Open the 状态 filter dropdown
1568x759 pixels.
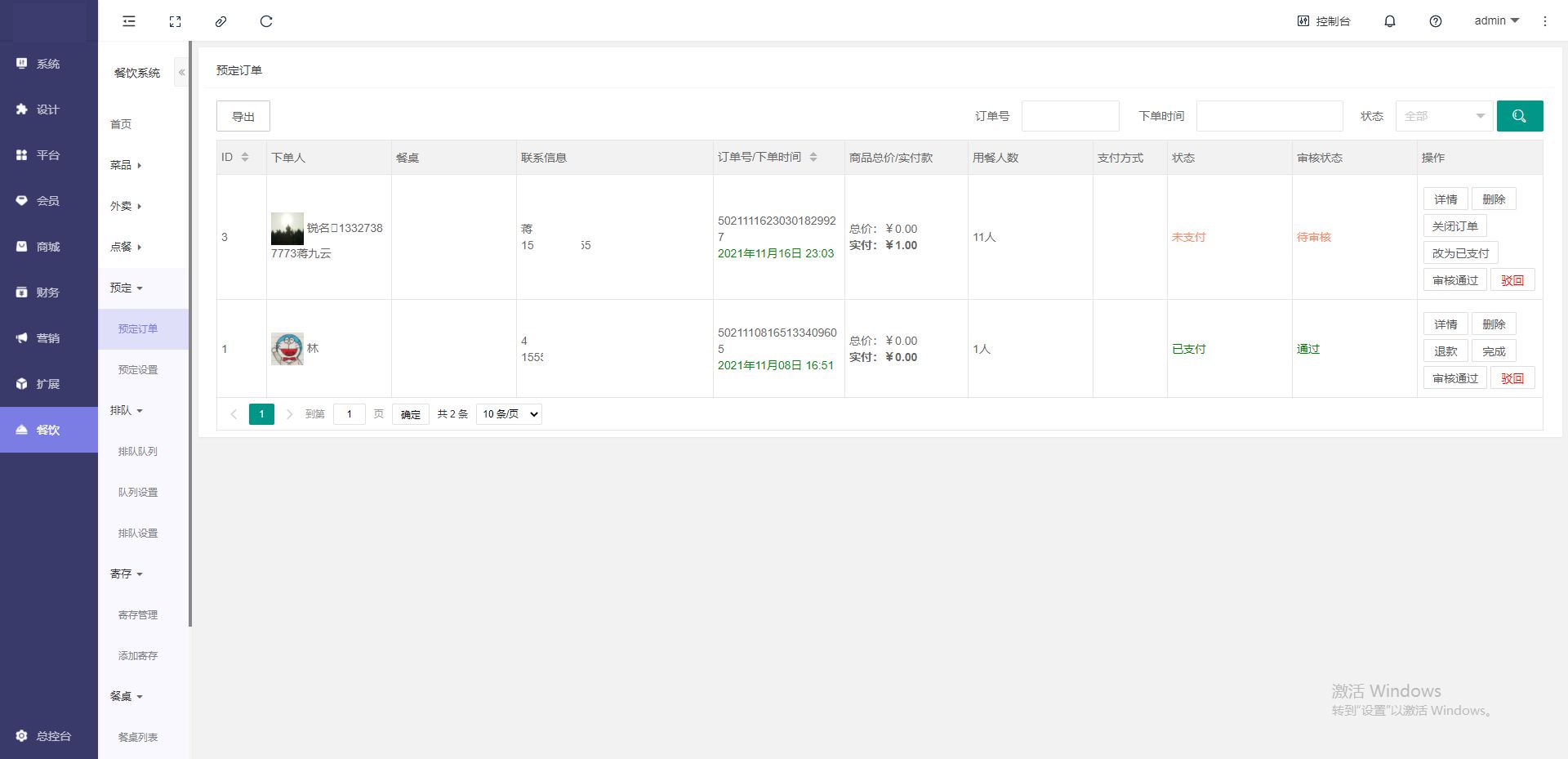pos(1444,116)
